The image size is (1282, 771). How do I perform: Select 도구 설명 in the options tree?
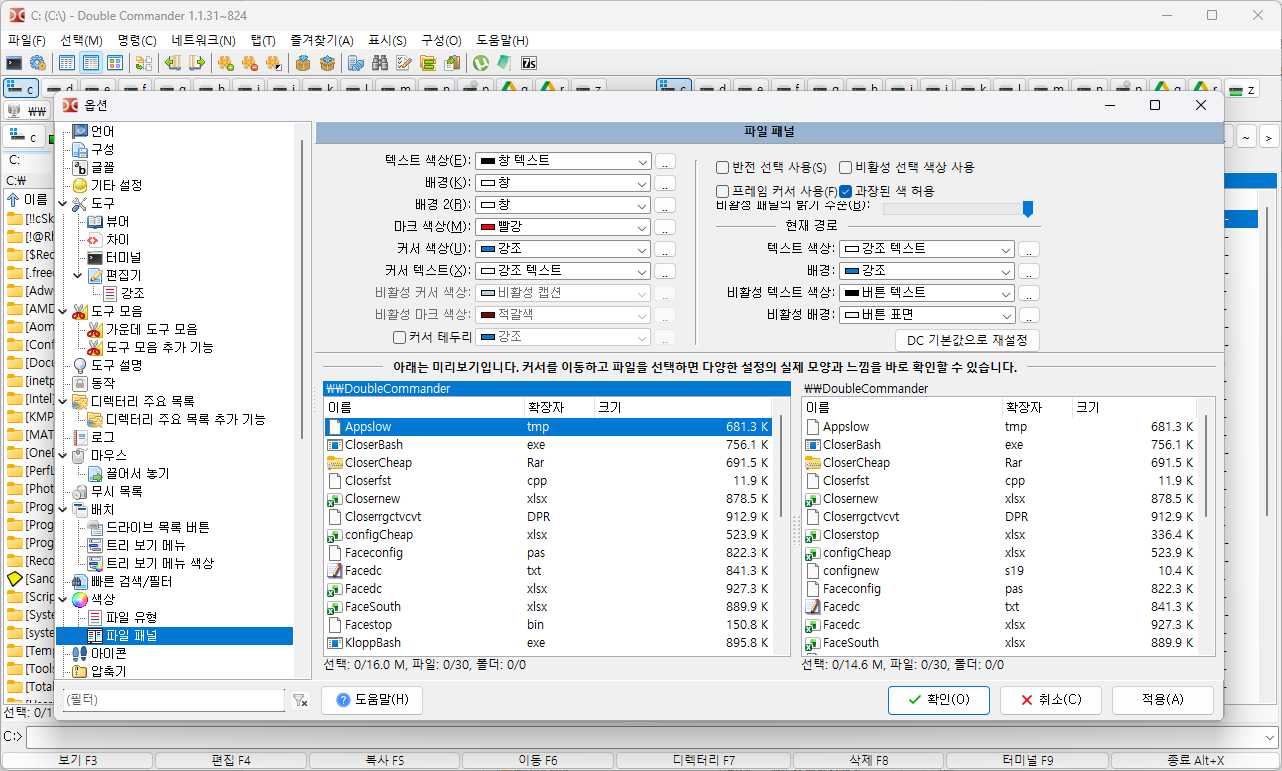[116, 365]
